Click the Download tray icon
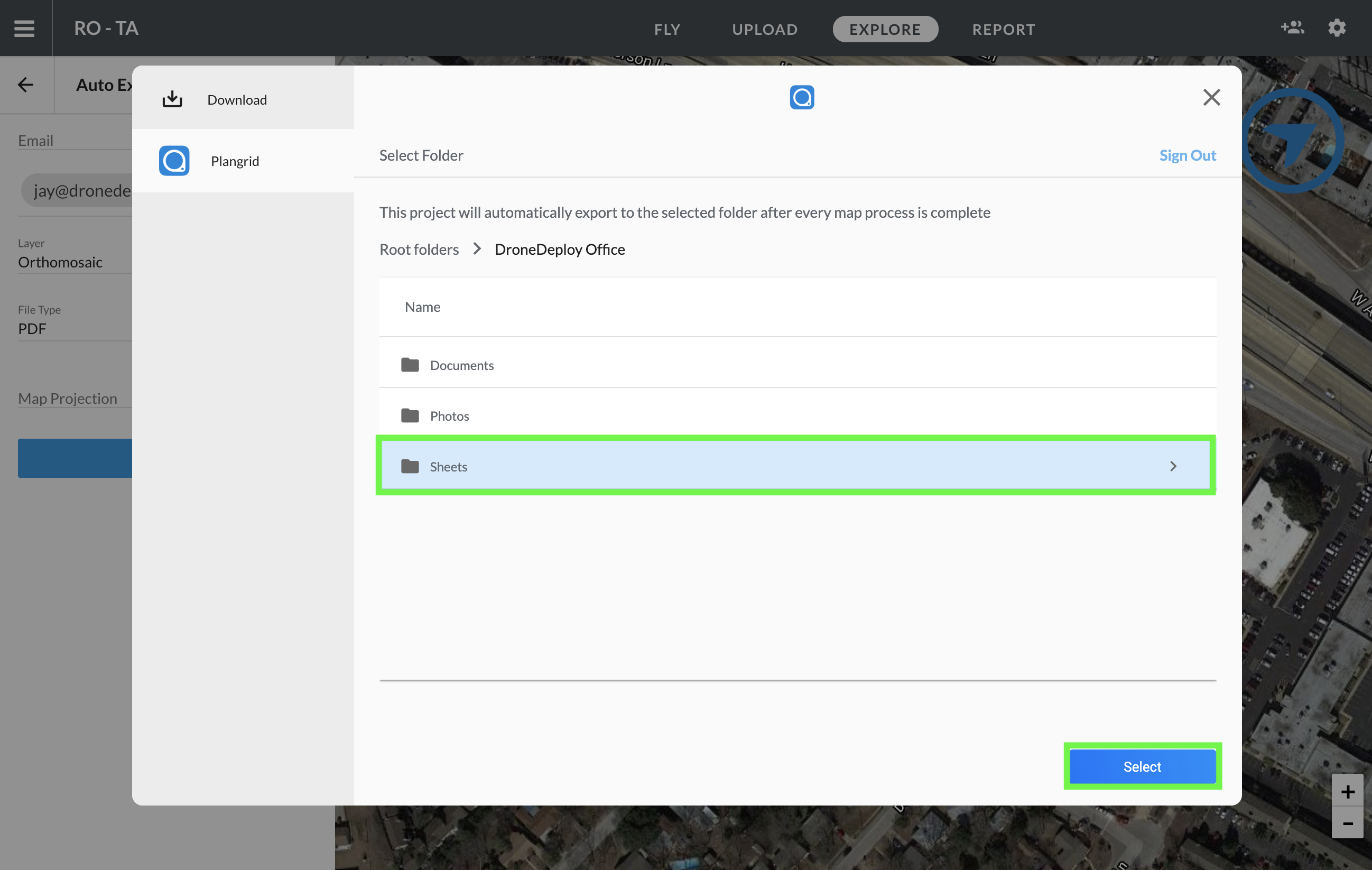 (x=172, y=99)
